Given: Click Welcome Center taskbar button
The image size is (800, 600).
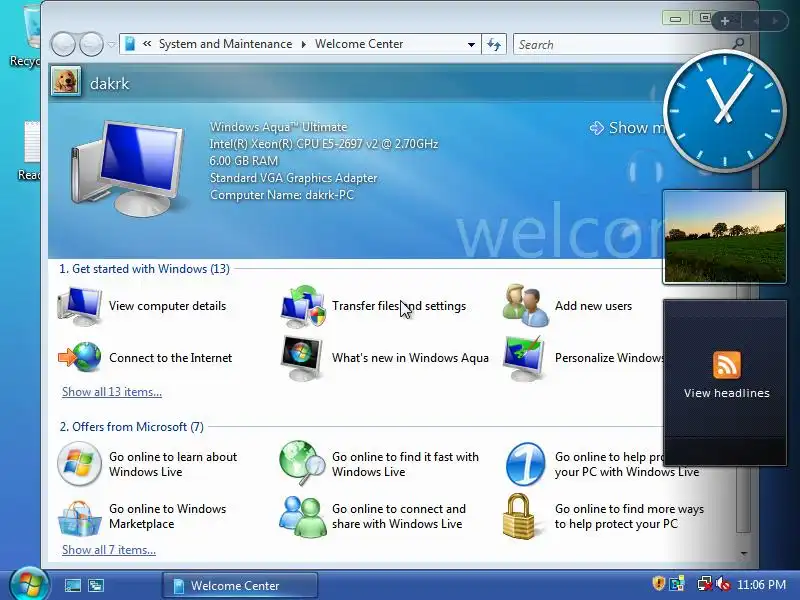Looking at the screenshot, I should [x=240, y=585].
